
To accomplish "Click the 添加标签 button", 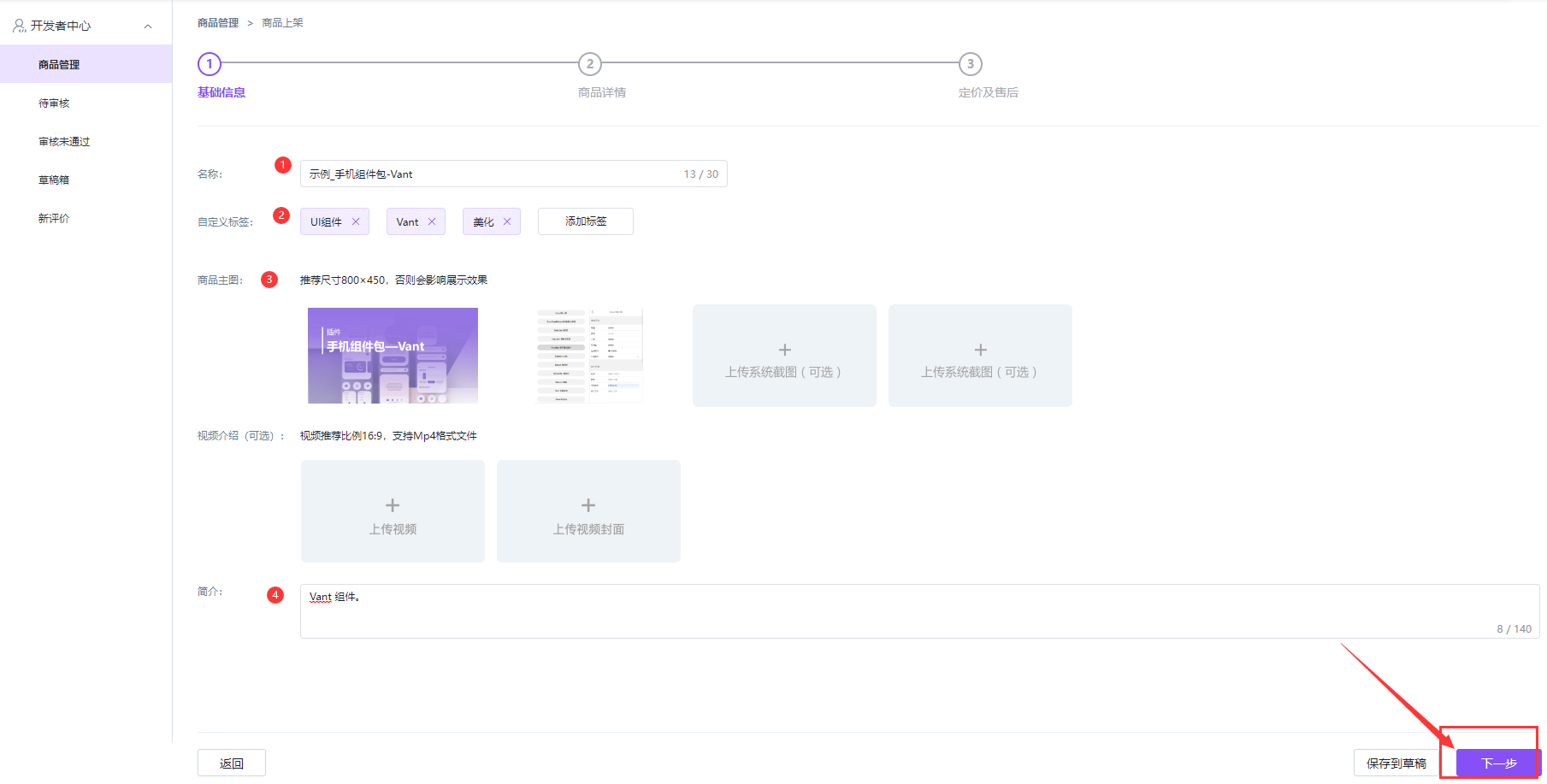I will 586,221.
